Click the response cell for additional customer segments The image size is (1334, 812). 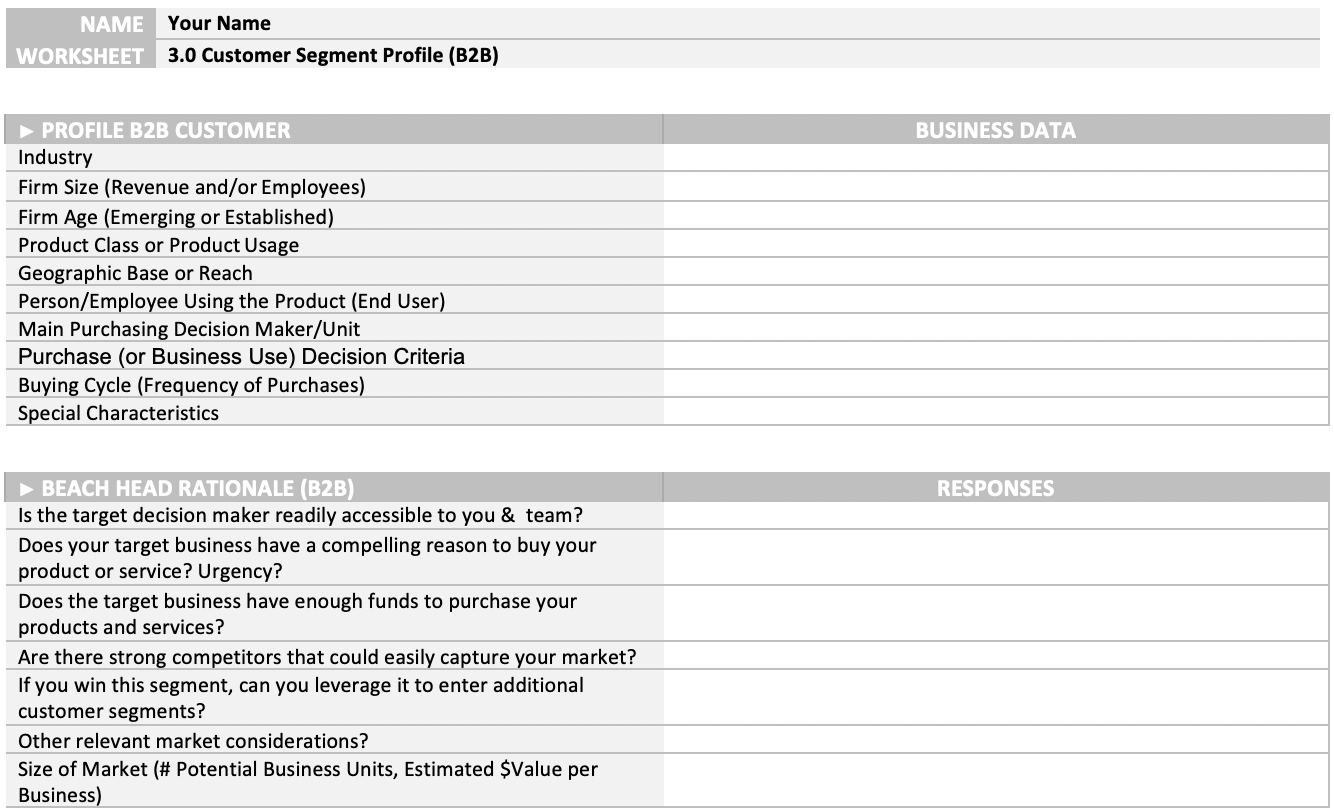tap(995, 698)
